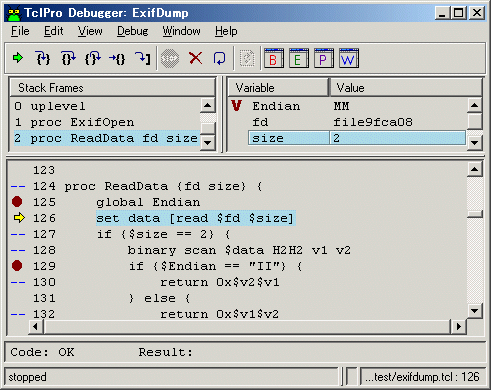Screen dimensions: 491x390
Task: Click the Step Over toolbar icon
Action: (x=68, y=58)
